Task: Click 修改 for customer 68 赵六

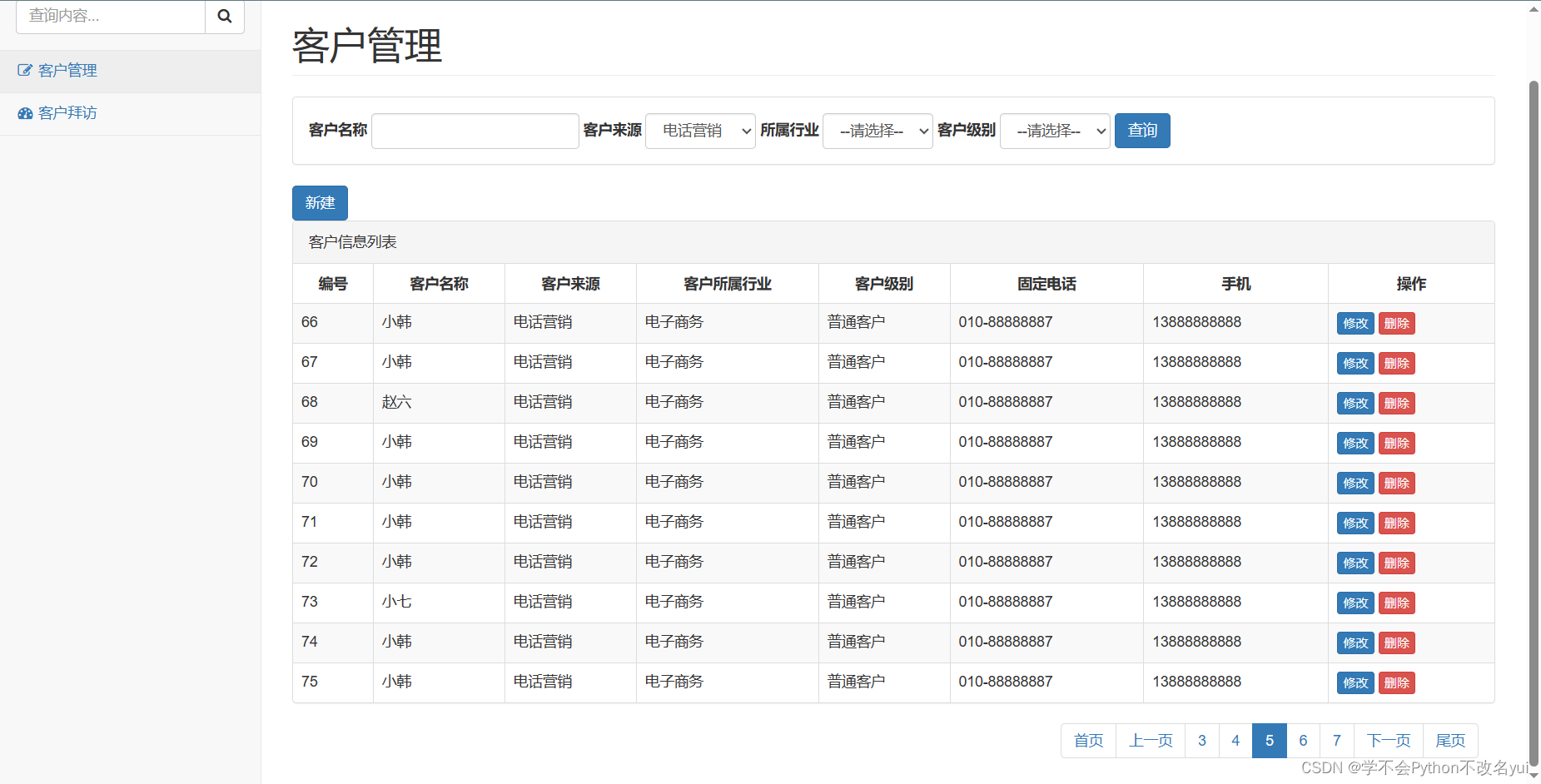Action: click(1355, 404)
